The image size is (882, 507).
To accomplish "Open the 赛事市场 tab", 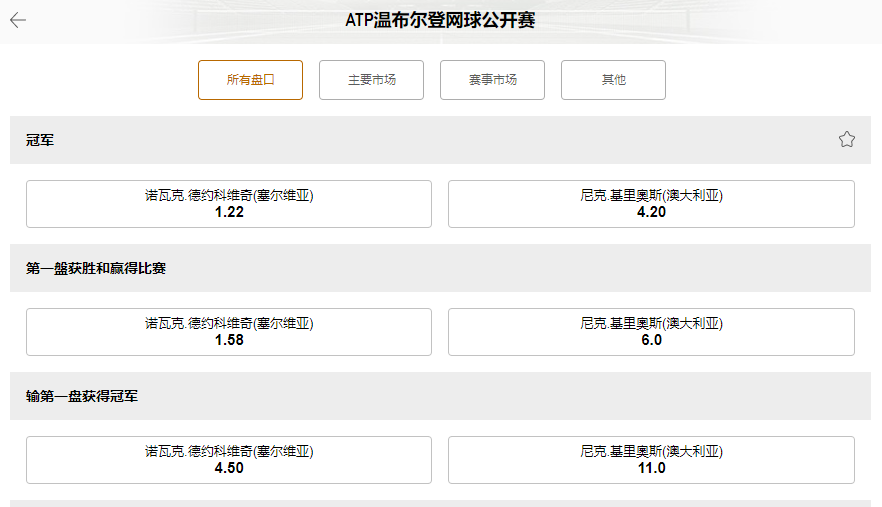I will pos(492,80).
